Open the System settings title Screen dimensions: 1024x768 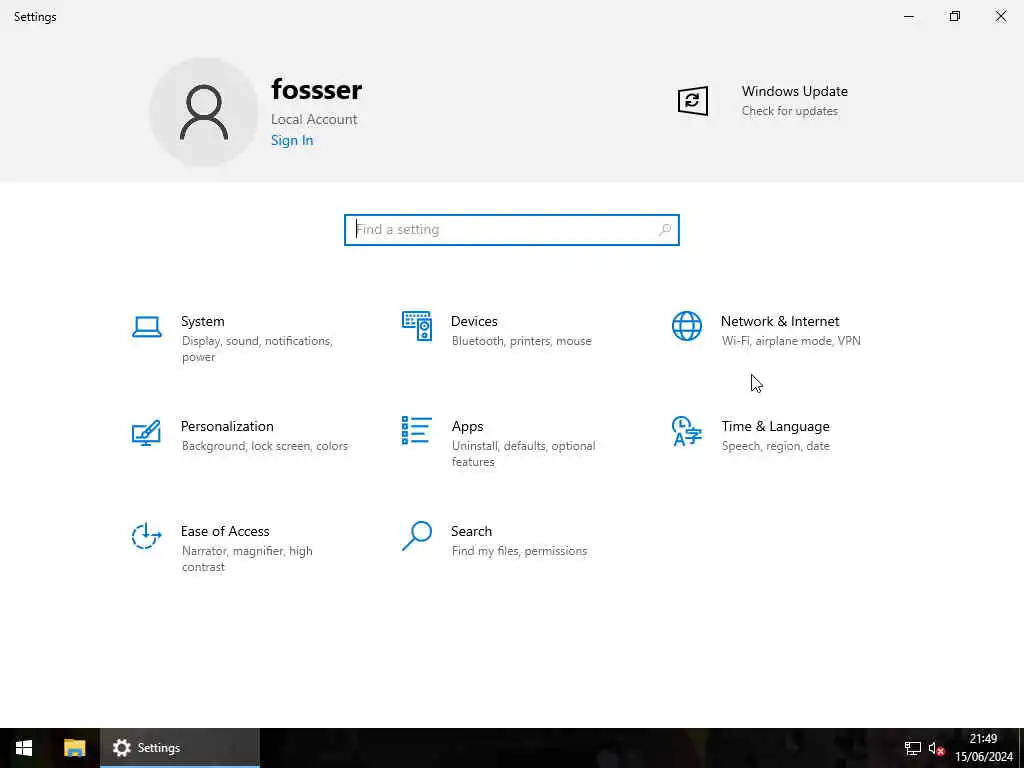[202, 321]
